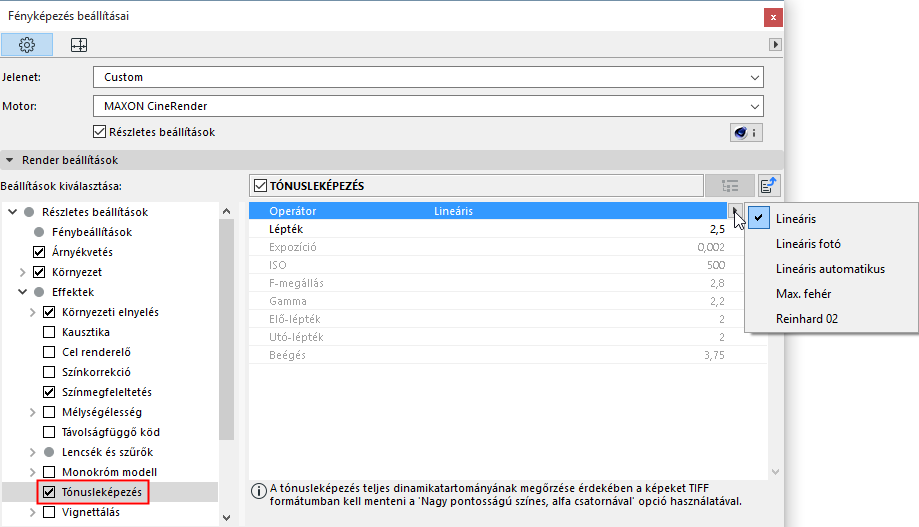
Task: Expand the Lencsék és szűrők node
Action: point(32,452)
